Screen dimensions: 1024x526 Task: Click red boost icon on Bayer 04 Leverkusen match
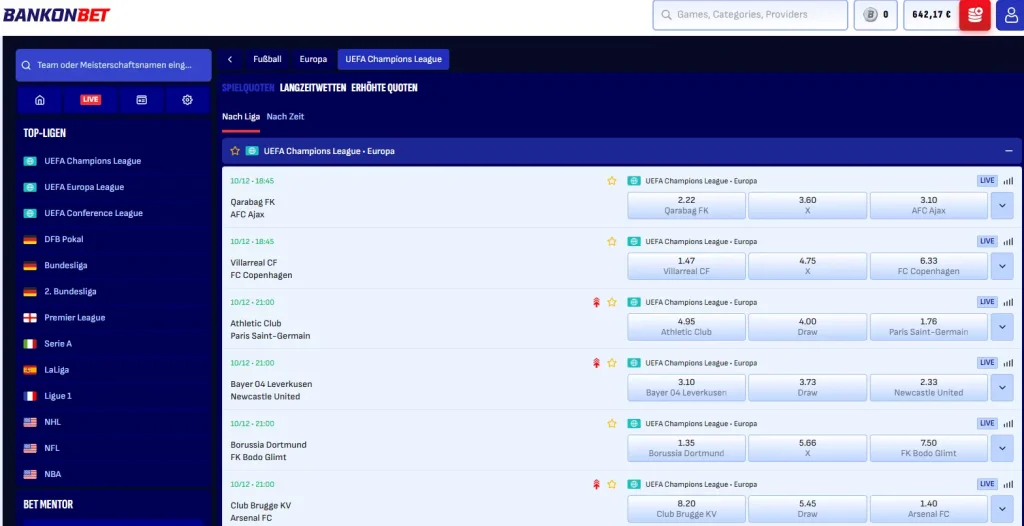click(596, 363)
